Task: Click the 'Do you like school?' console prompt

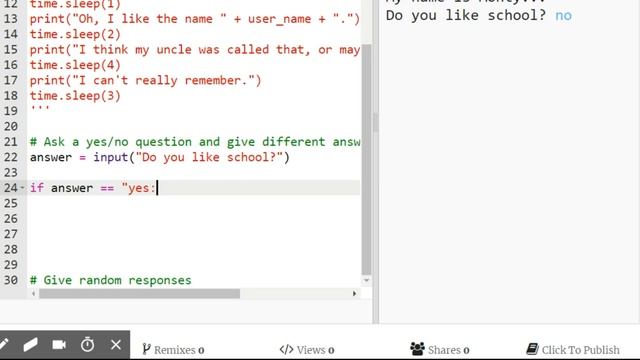Action: tap(466, 16)
